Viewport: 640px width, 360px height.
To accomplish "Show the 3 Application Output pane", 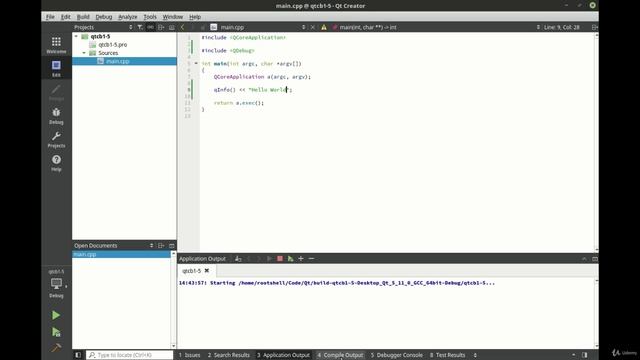I will [283, 355].
